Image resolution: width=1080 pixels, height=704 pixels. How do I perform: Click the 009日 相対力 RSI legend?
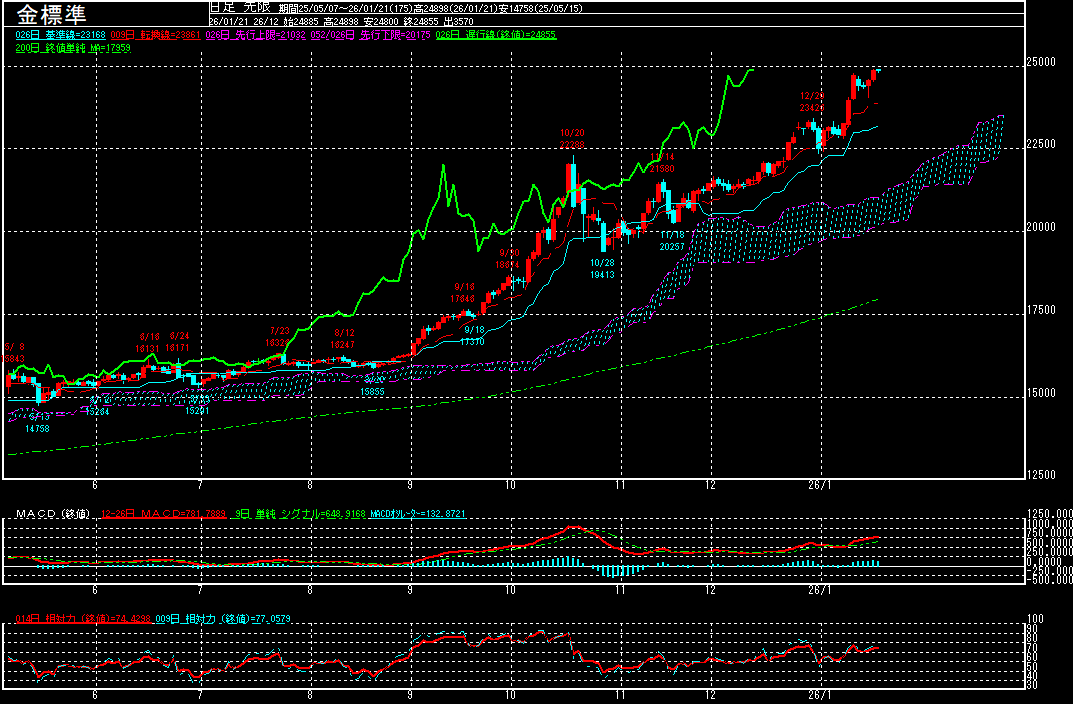pyautogui.click(x=216, y=619)
